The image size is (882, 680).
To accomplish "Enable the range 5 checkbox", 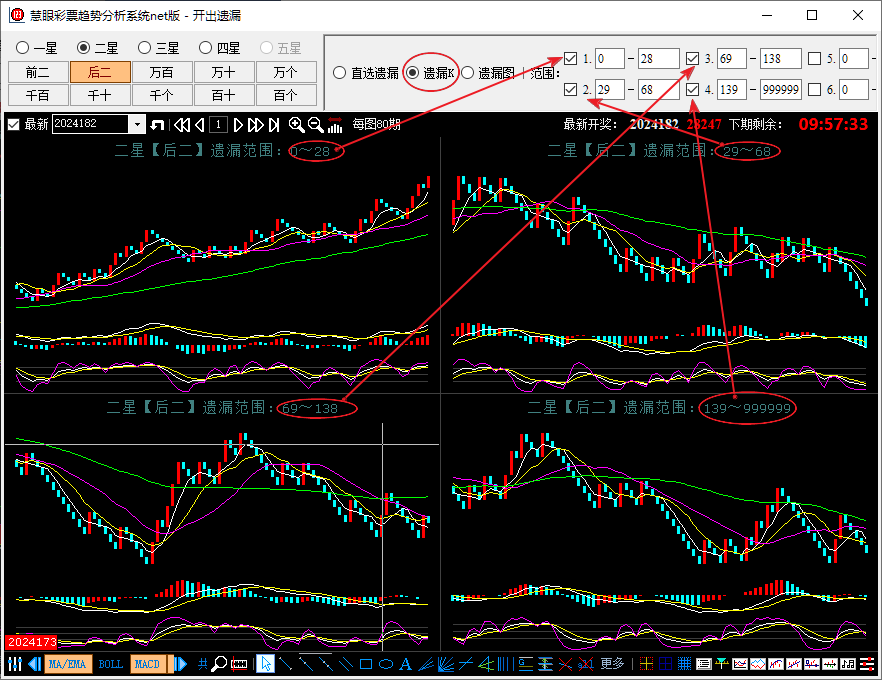I will [815, 58].
